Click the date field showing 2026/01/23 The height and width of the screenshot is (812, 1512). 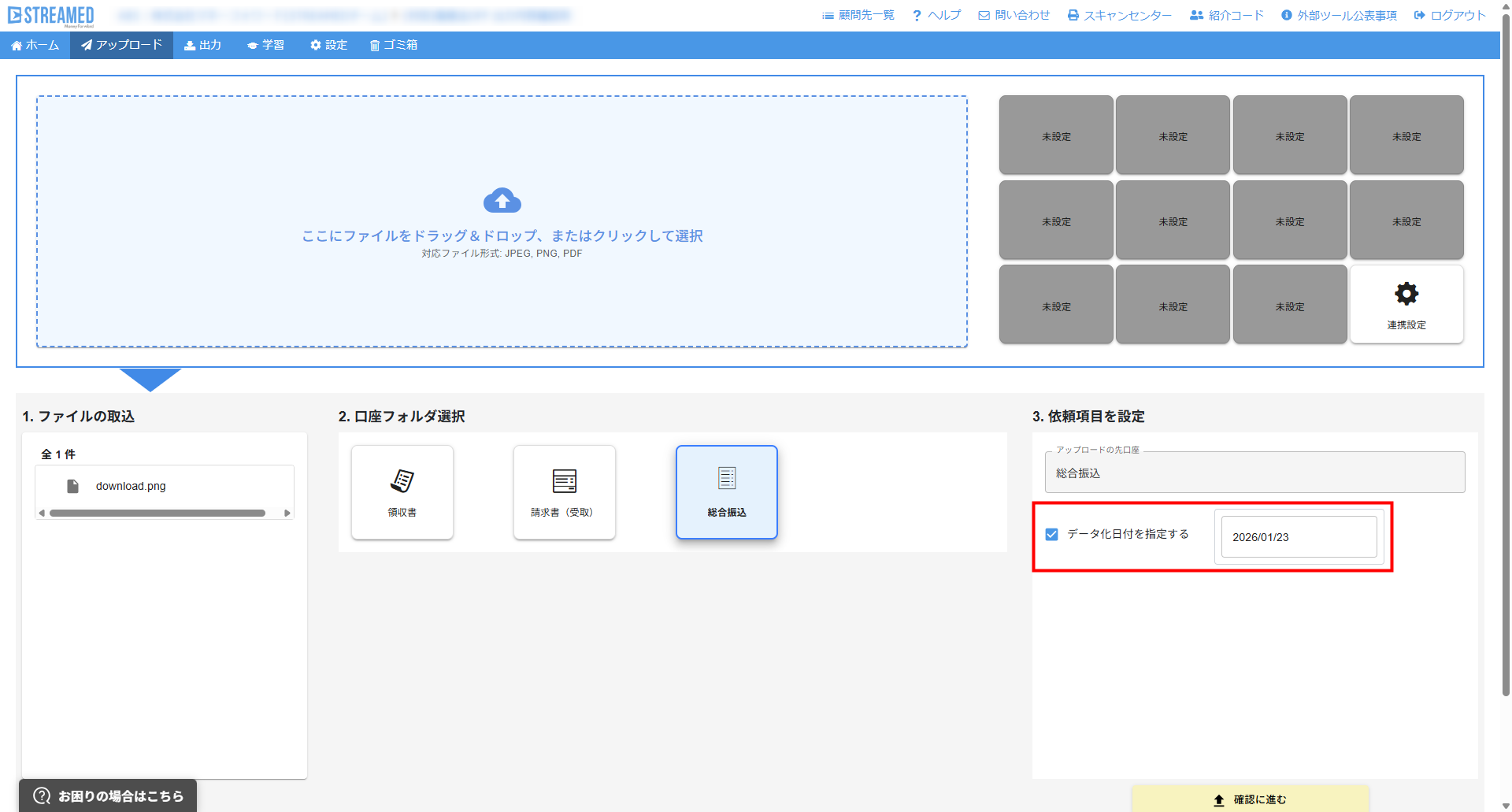click(x=1298, y=537)
